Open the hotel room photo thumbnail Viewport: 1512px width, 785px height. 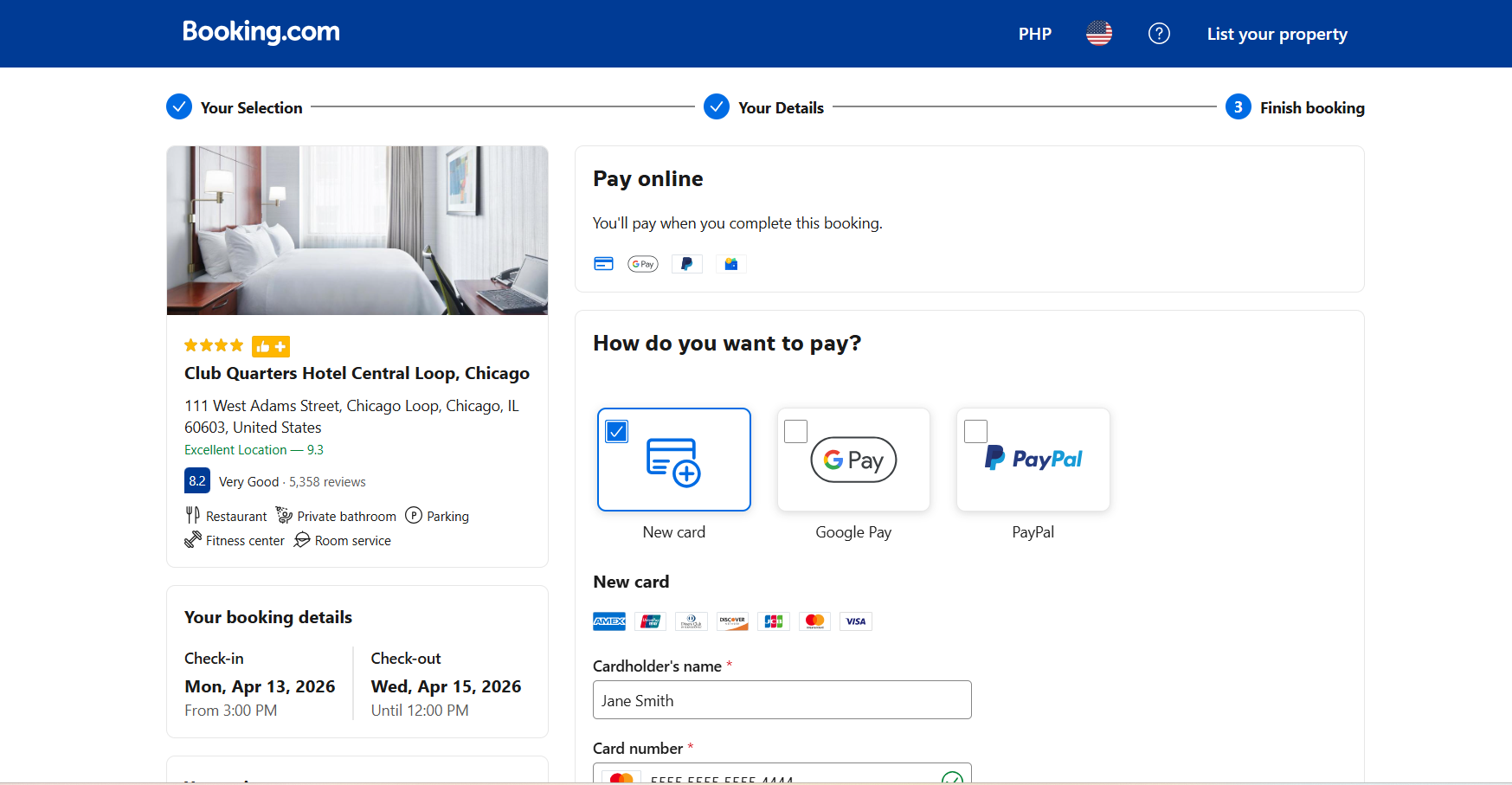(357, 230)
